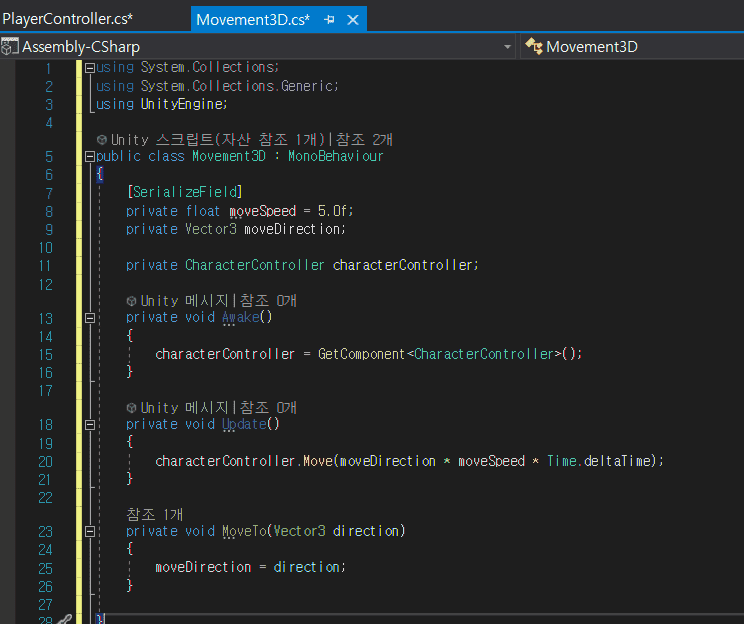Click the Unity icon above the Update method
Screen dimensions: 744x624
132,408
